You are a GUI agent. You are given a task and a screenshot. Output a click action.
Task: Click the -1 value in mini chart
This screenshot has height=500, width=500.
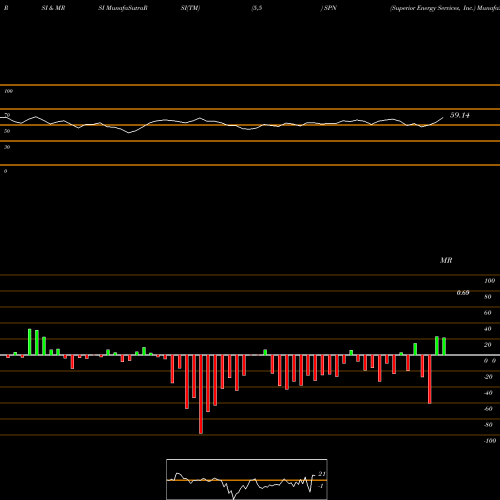321,486
